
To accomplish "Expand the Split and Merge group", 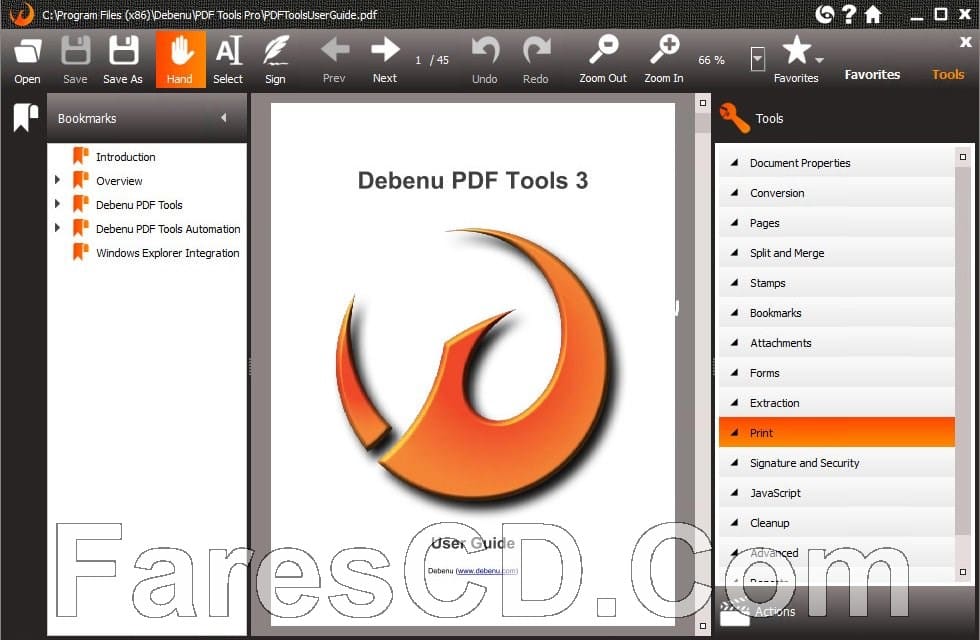I will click(x=735, y=252).
